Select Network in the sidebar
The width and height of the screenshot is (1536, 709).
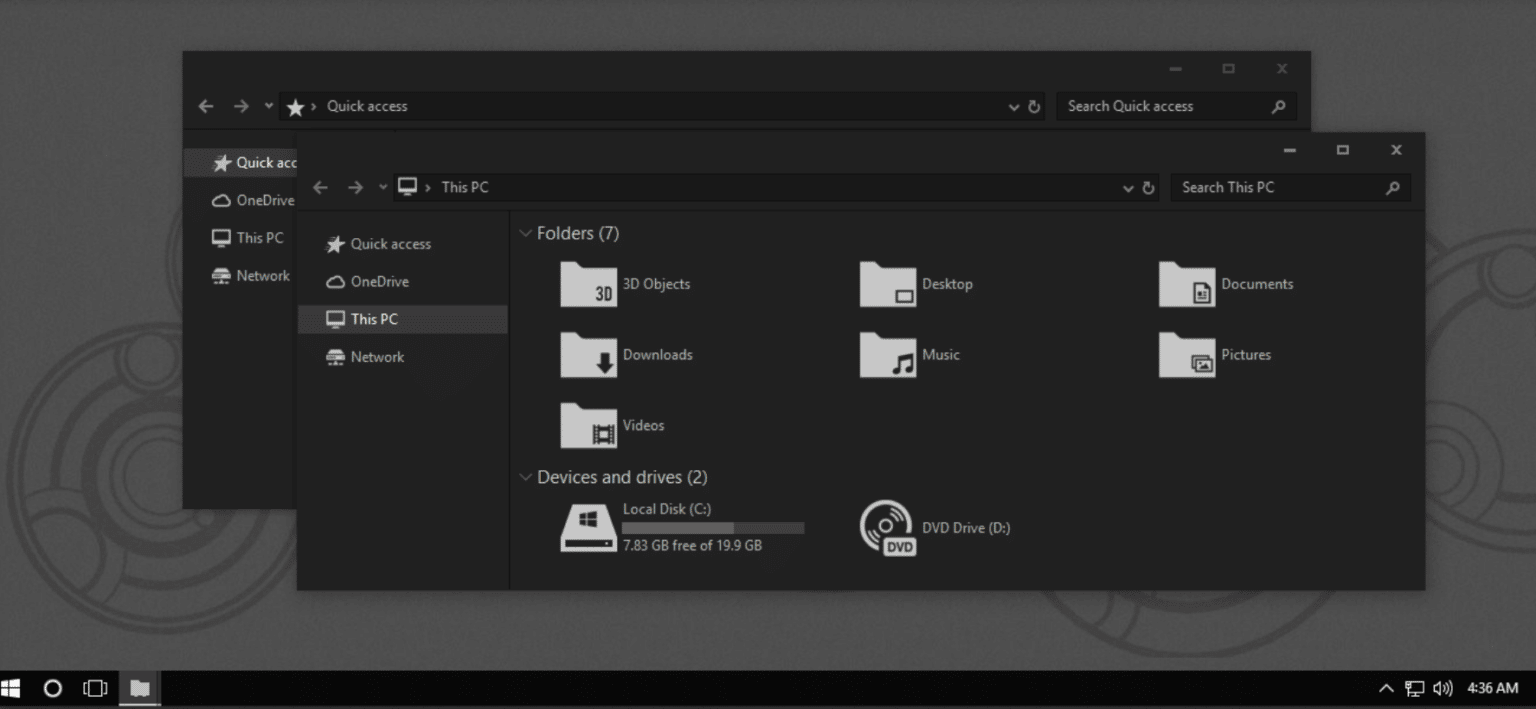(378, 356)
